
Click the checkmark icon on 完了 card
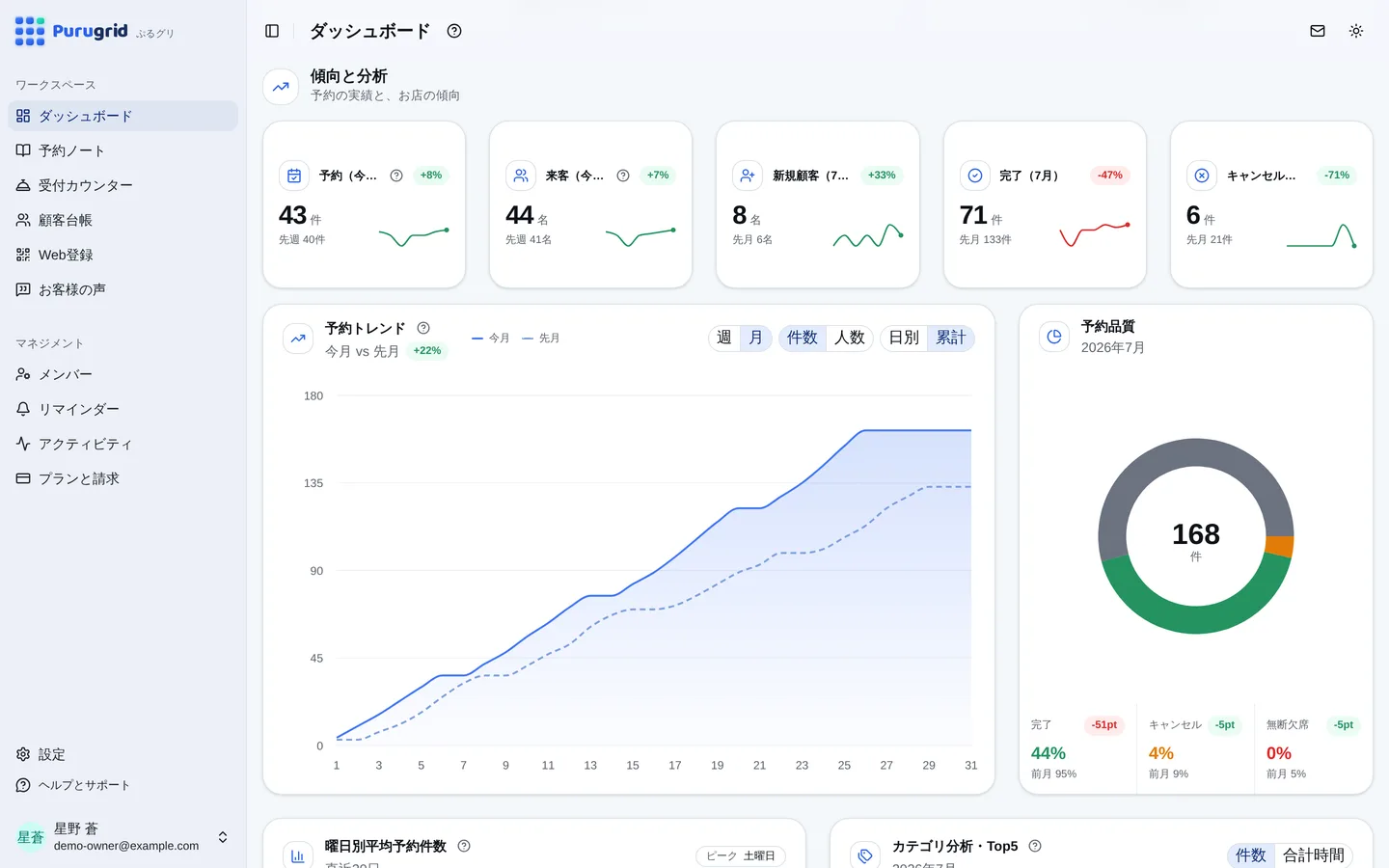975,176
